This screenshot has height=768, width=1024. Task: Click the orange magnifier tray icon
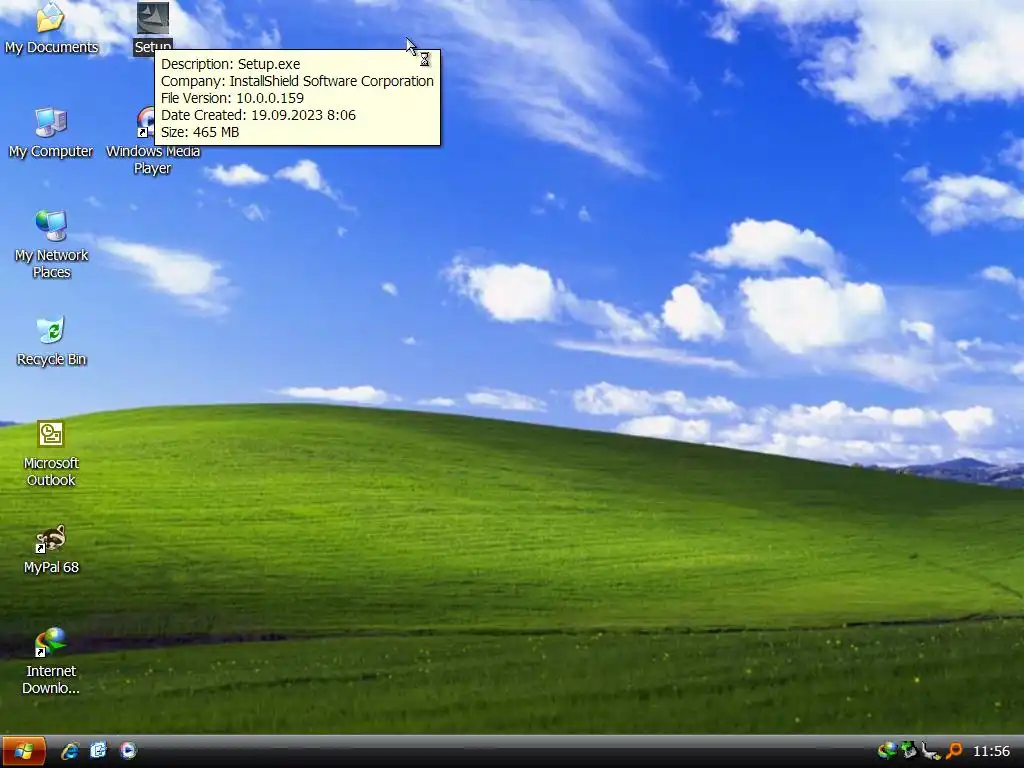(x=953, y=751)
